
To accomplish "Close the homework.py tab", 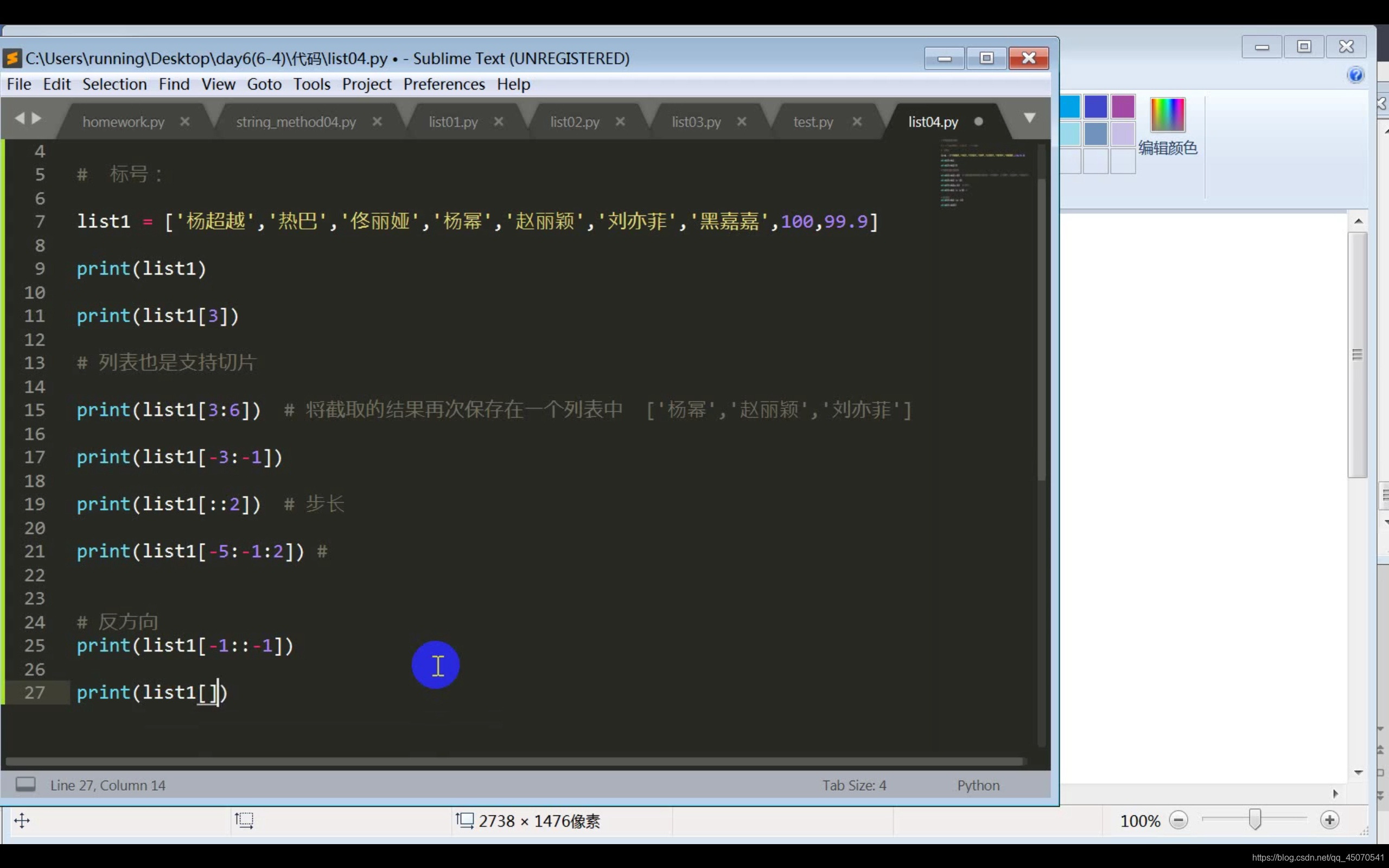I will tap(185, 122).
